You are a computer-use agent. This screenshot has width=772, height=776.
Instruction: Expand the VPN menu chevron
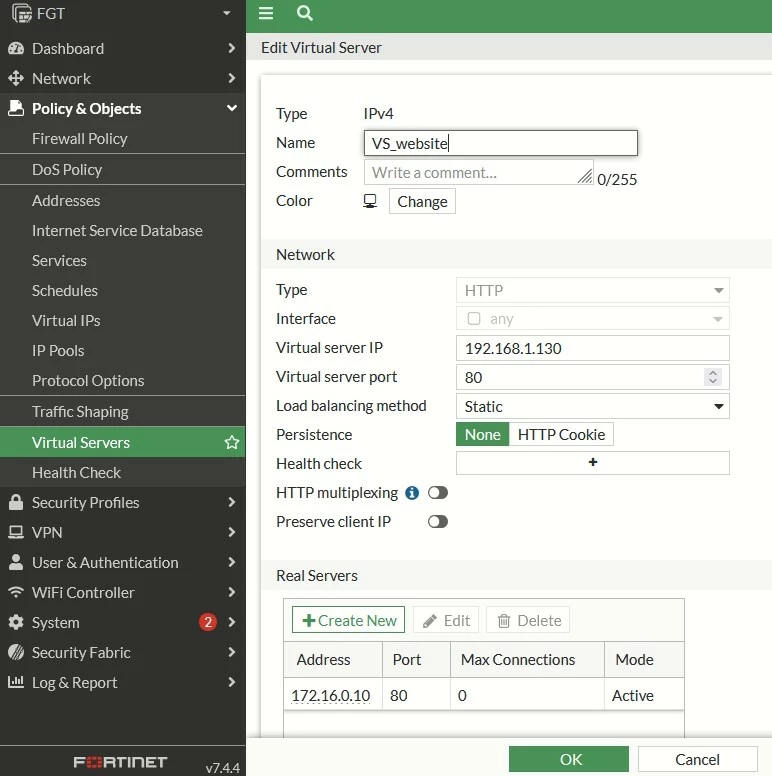[231, 532]
